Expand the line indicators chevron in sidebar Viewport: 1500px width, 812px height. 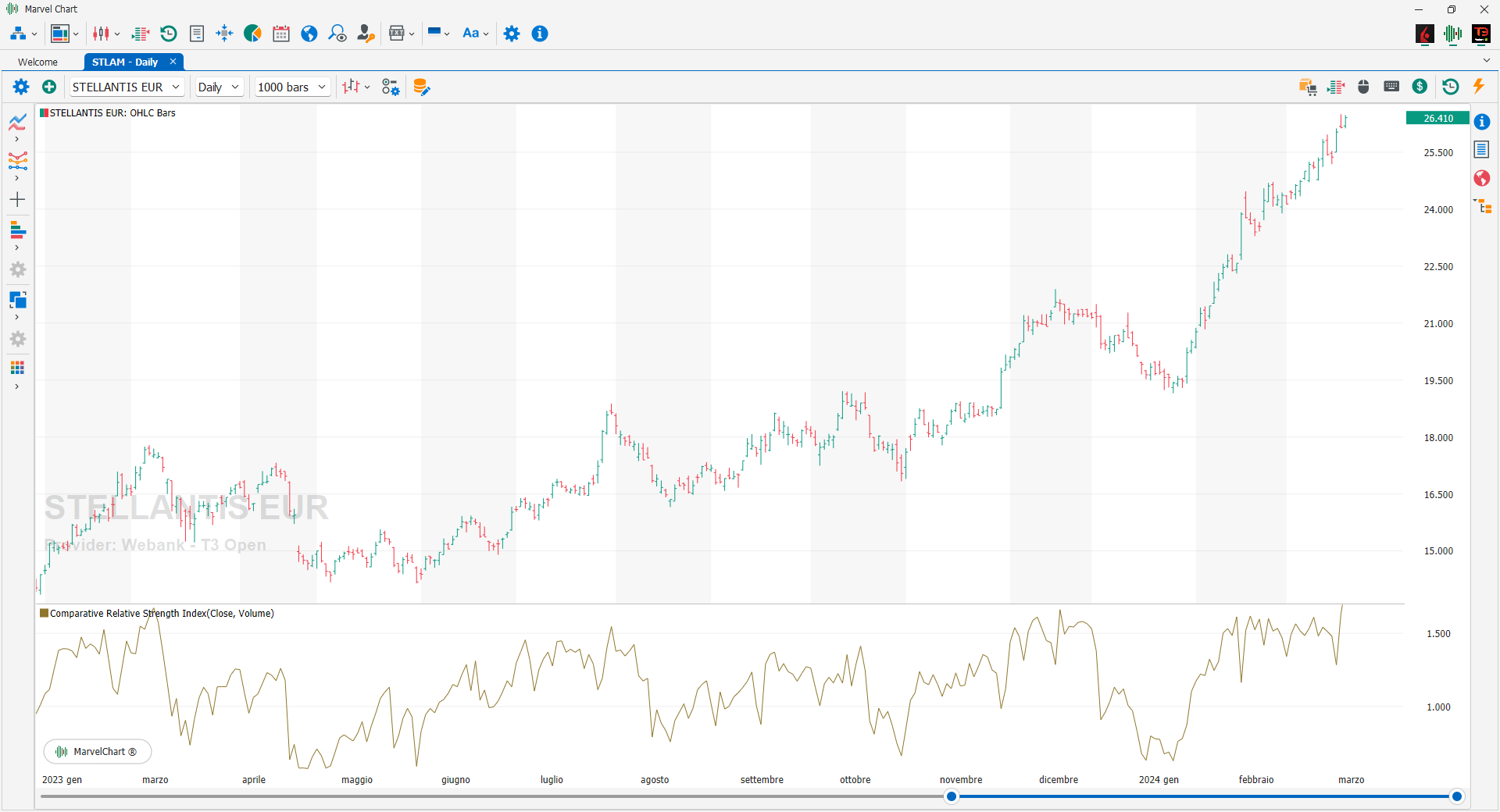[17, 140]
